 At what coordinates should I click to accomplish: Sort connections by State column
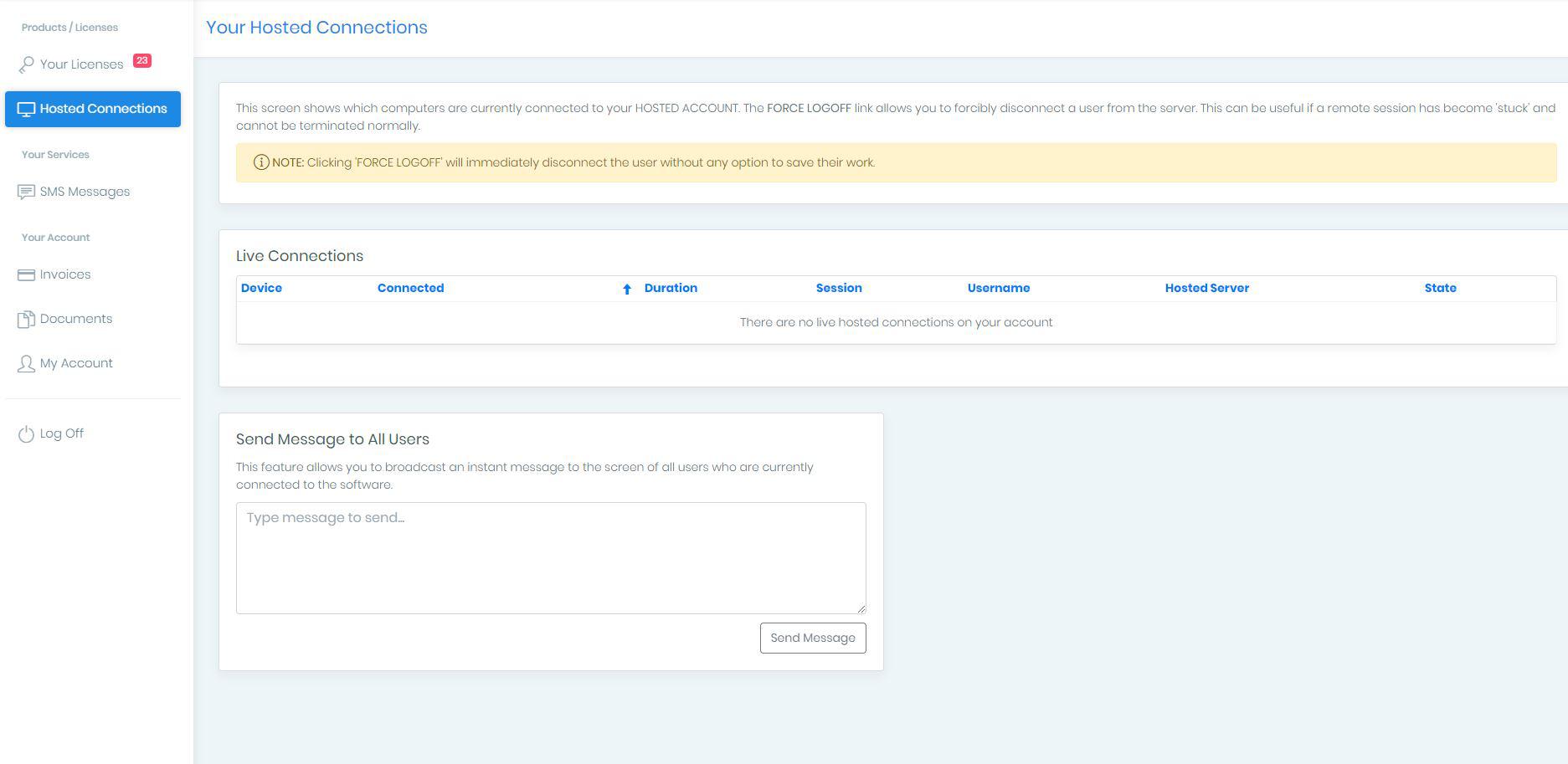tap(1440, 288)
